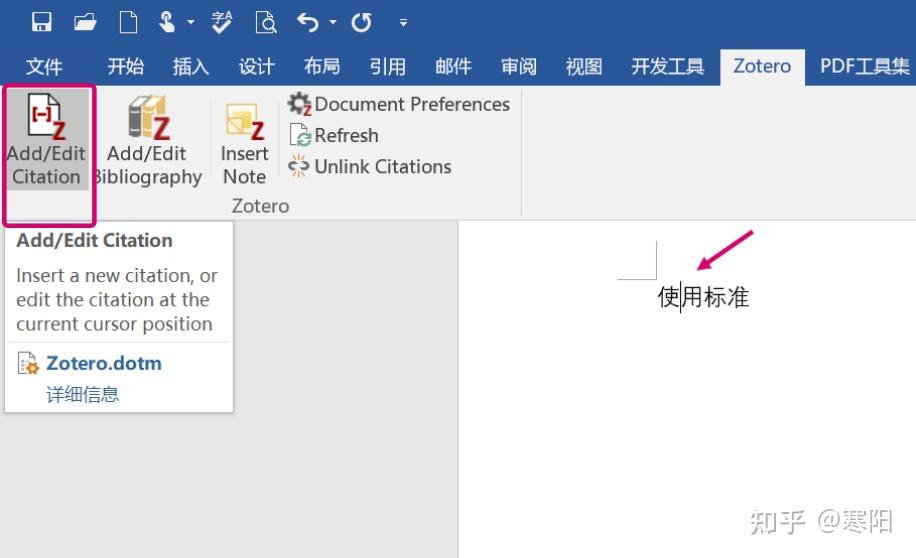Place cursor in the text 使用标准

click(x=703, y=297)
